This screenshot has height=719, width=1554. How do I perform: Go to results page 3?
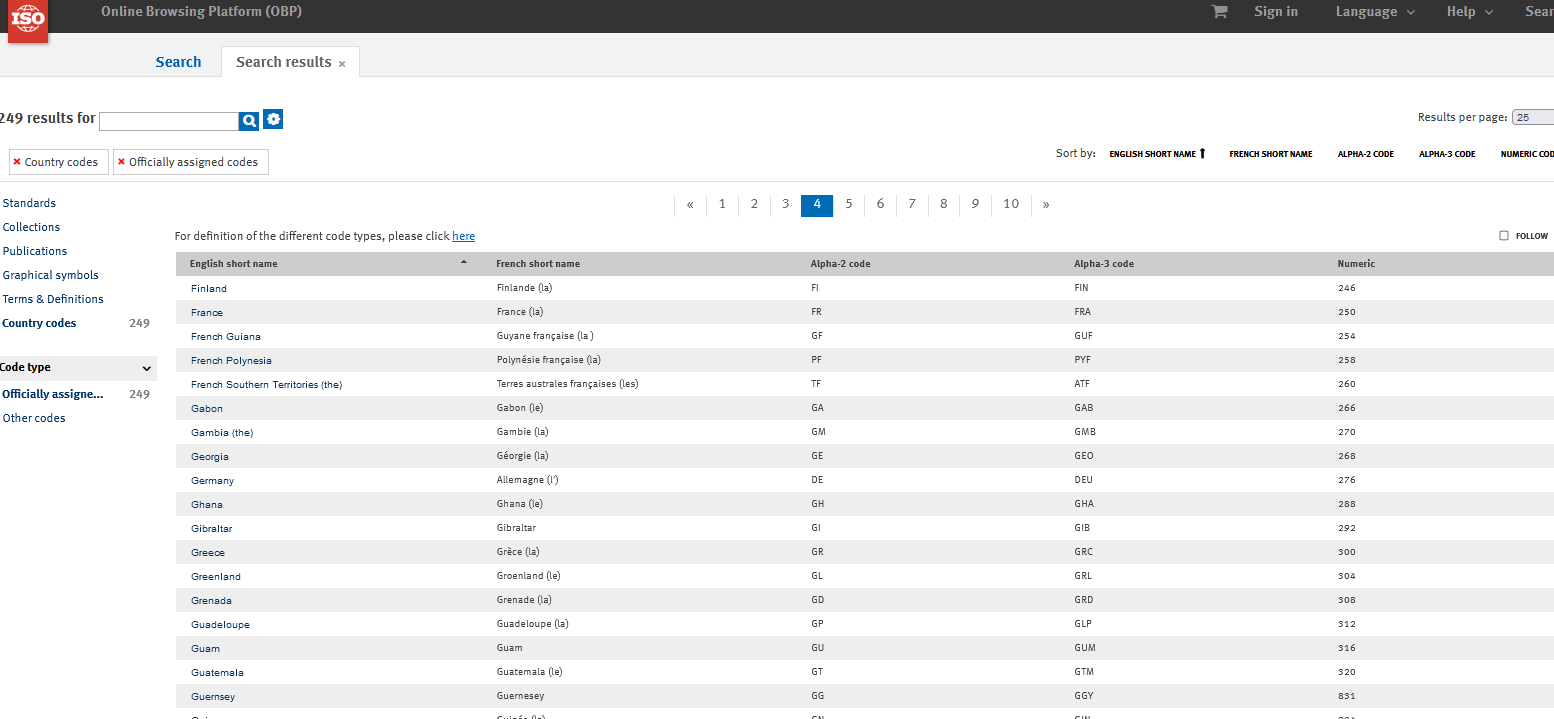[x=786, y=204]
